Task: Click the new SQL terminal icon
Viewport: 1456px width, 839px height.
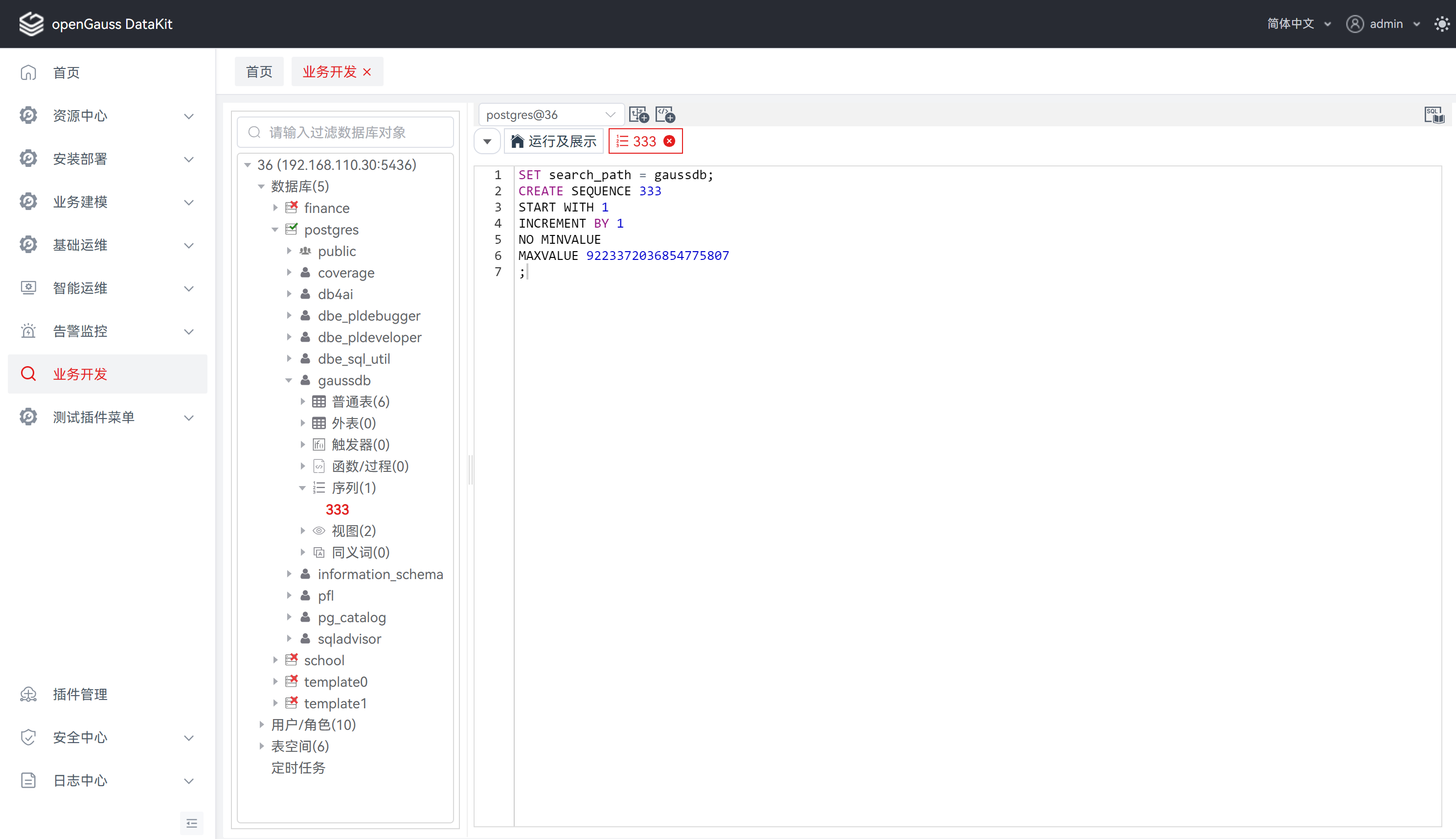Action: tap(665, 115)
